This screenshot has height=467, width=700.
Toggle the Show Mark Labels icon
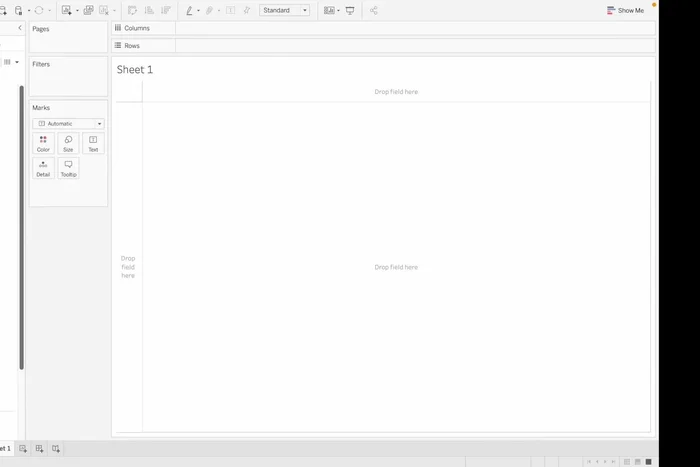coord(230,10)
